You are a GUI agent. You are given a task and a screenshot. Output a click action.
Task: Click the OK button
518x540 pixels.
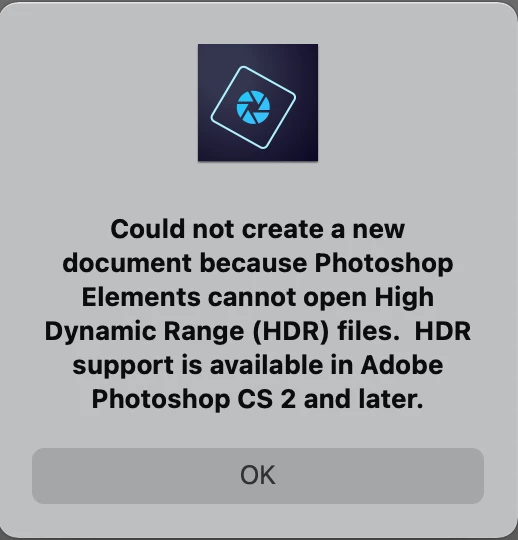(x=258, y=476)
